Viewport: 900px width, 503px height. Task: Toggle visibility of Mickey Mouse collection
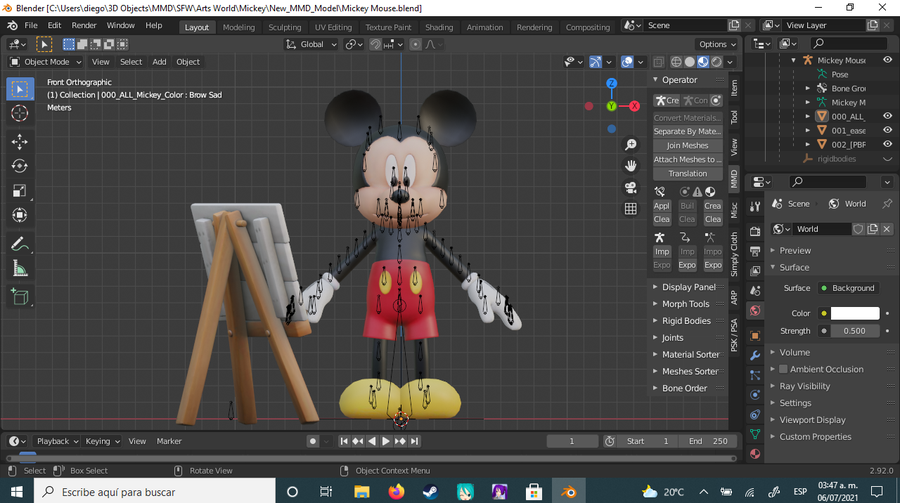887,60
